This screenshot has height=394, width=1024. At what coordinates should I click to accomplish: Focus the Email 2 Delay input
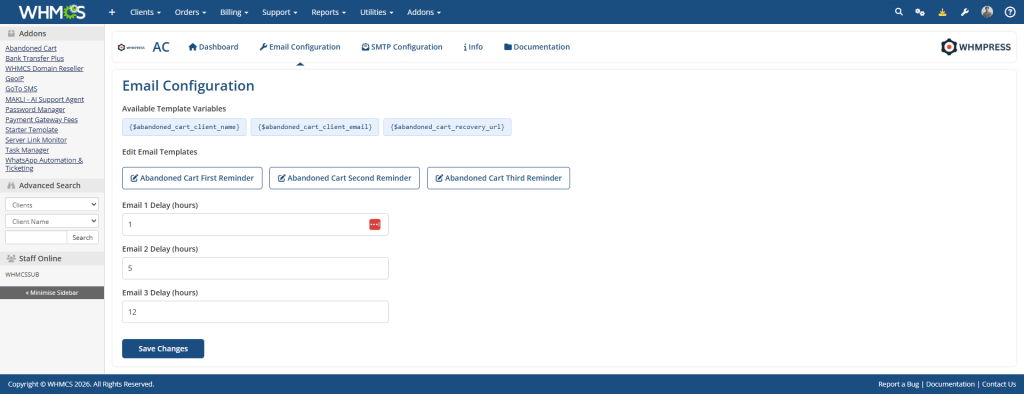pos(255,268)
